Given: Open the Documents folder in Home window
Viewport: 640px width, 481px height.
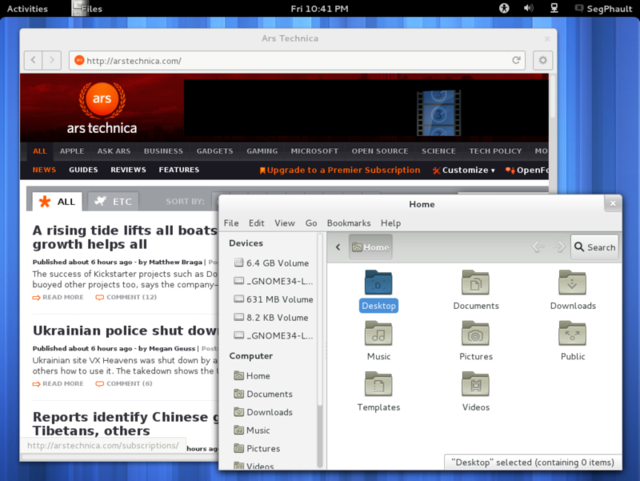Looking at the screenshot, I should [476, 283].
